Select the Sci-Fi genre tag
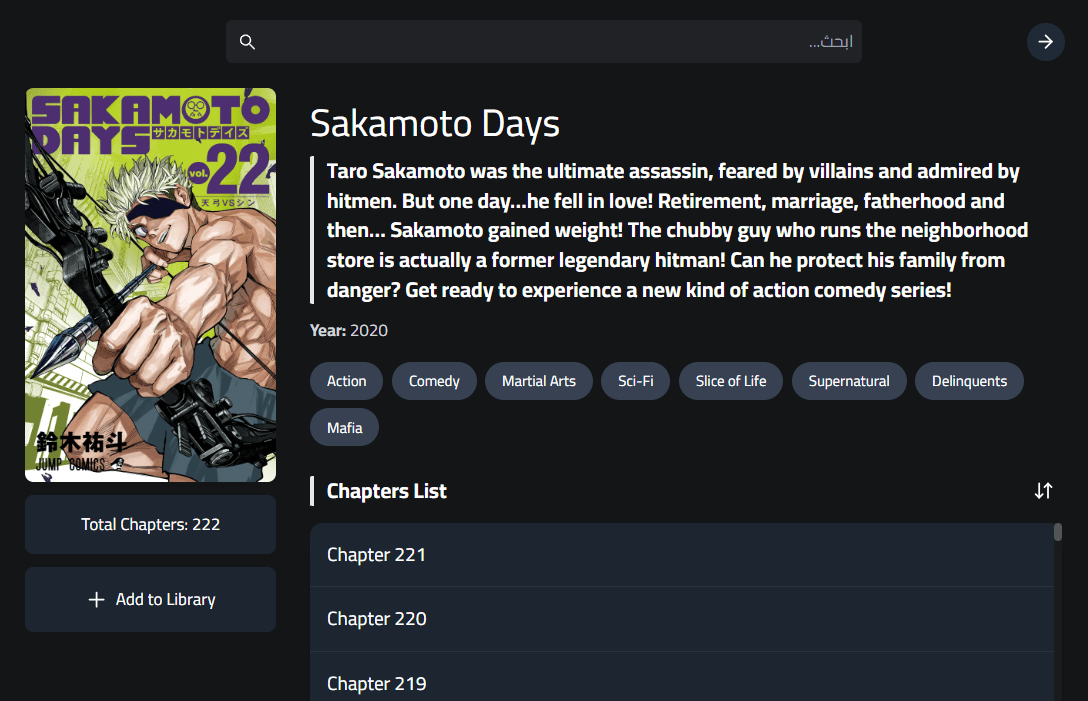This screenshot has height=701, width=1088. coord(635,381)
